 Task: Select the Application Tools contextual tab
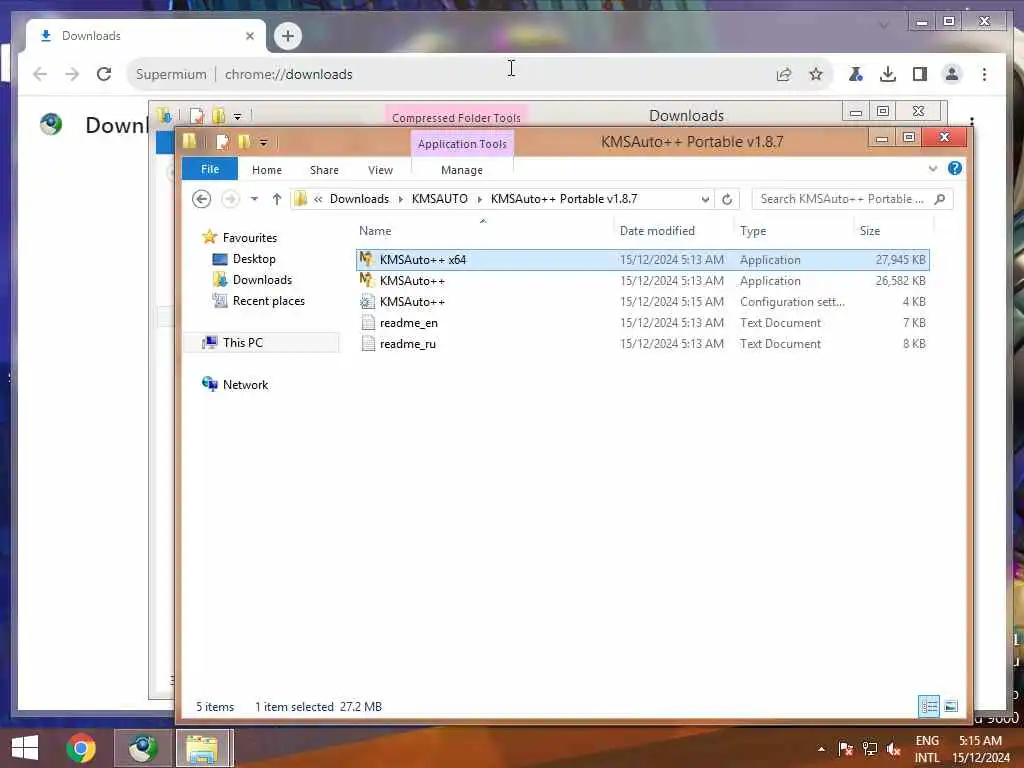pyautogui.click(x=462, y=144)
